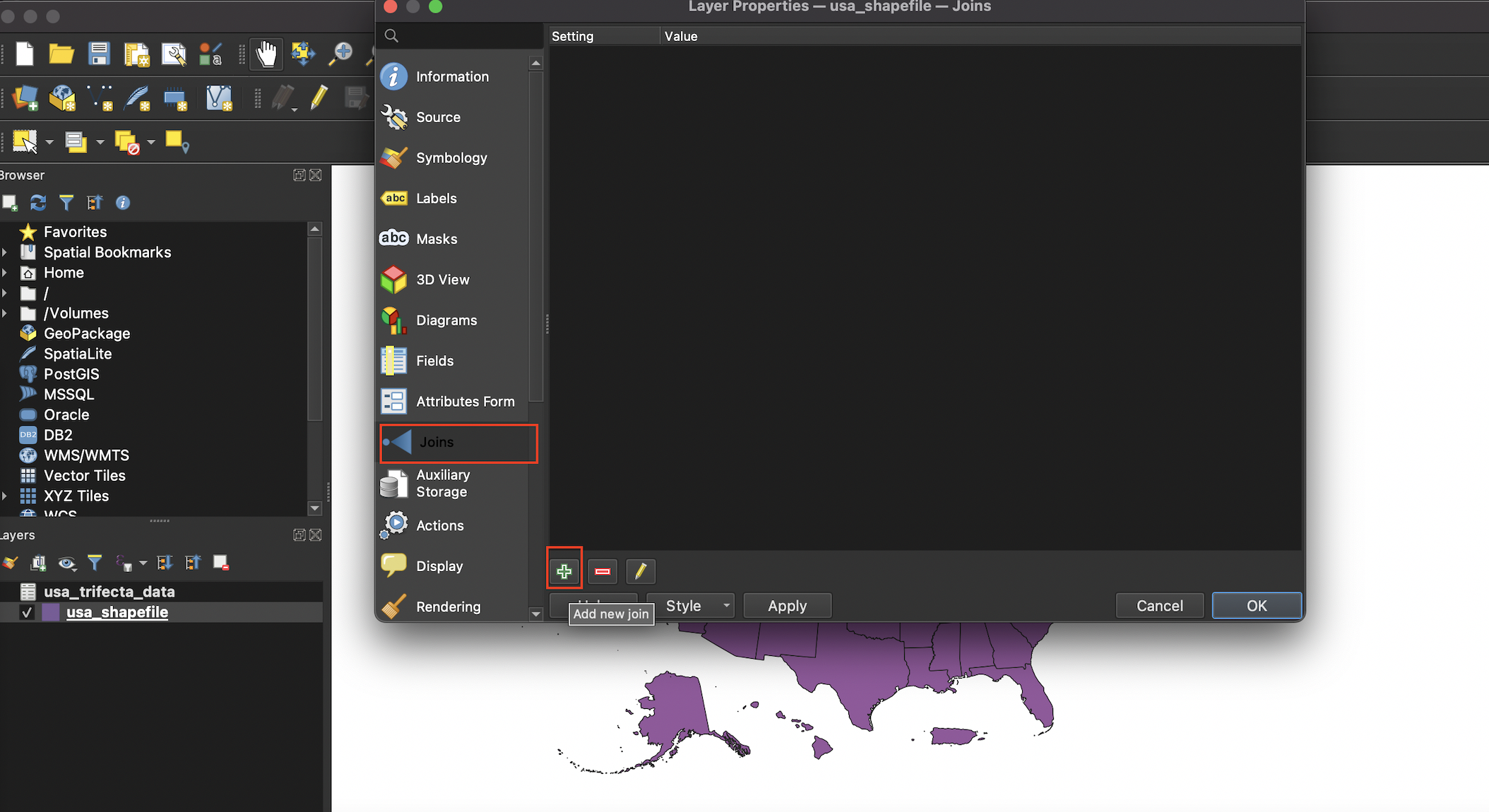This screenshot has width=1489, height=812.
Task: Click the red Remove join button
Action: [x=603, y=571]
